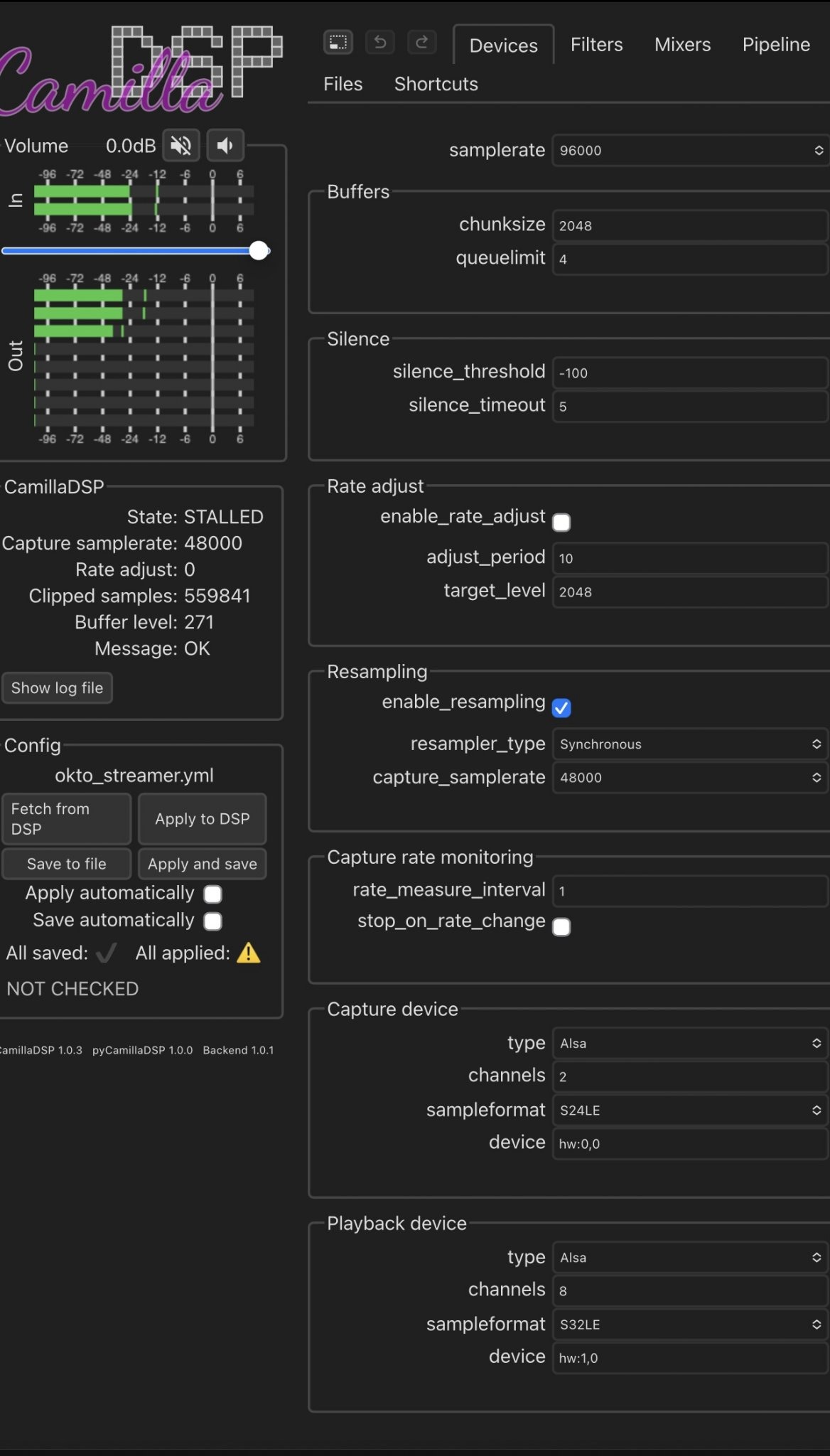Viewport: 830px width, 1456px height.
Task: Toggle the compact view icon
Action: tap(338, 42)
